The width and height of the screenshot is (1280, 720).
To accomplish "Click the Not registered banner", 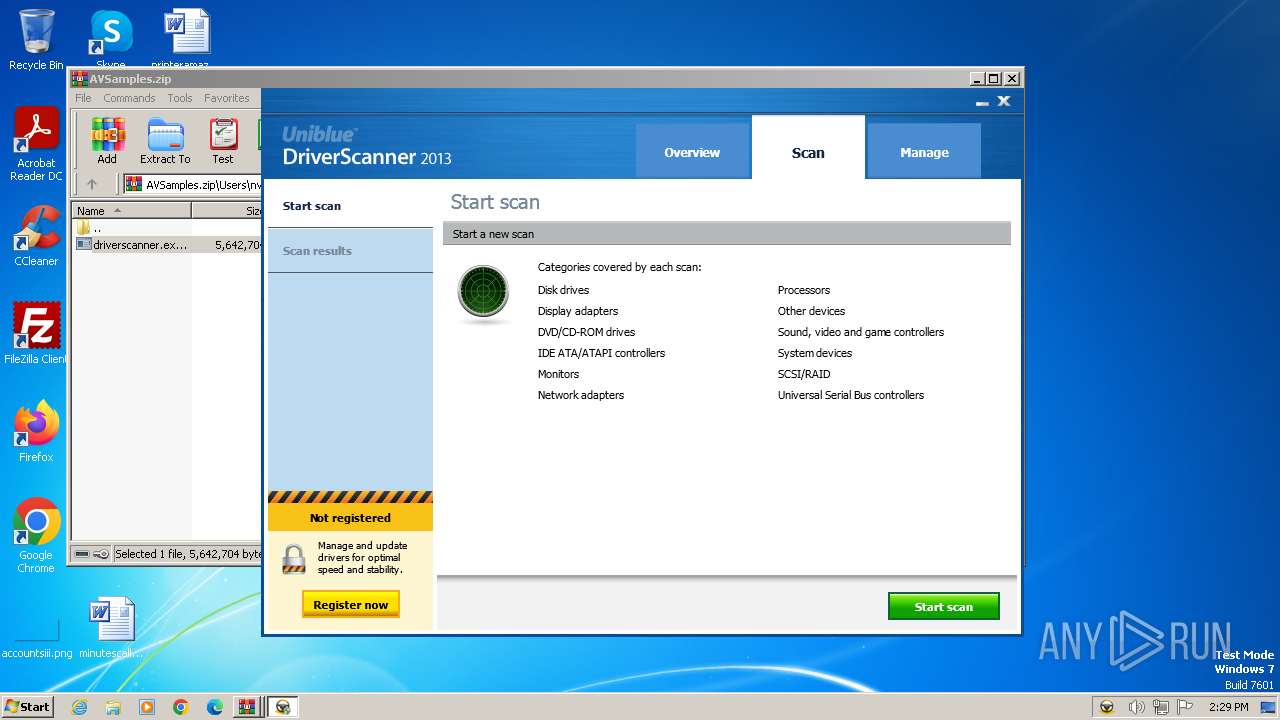I will (x=350, y=518).
